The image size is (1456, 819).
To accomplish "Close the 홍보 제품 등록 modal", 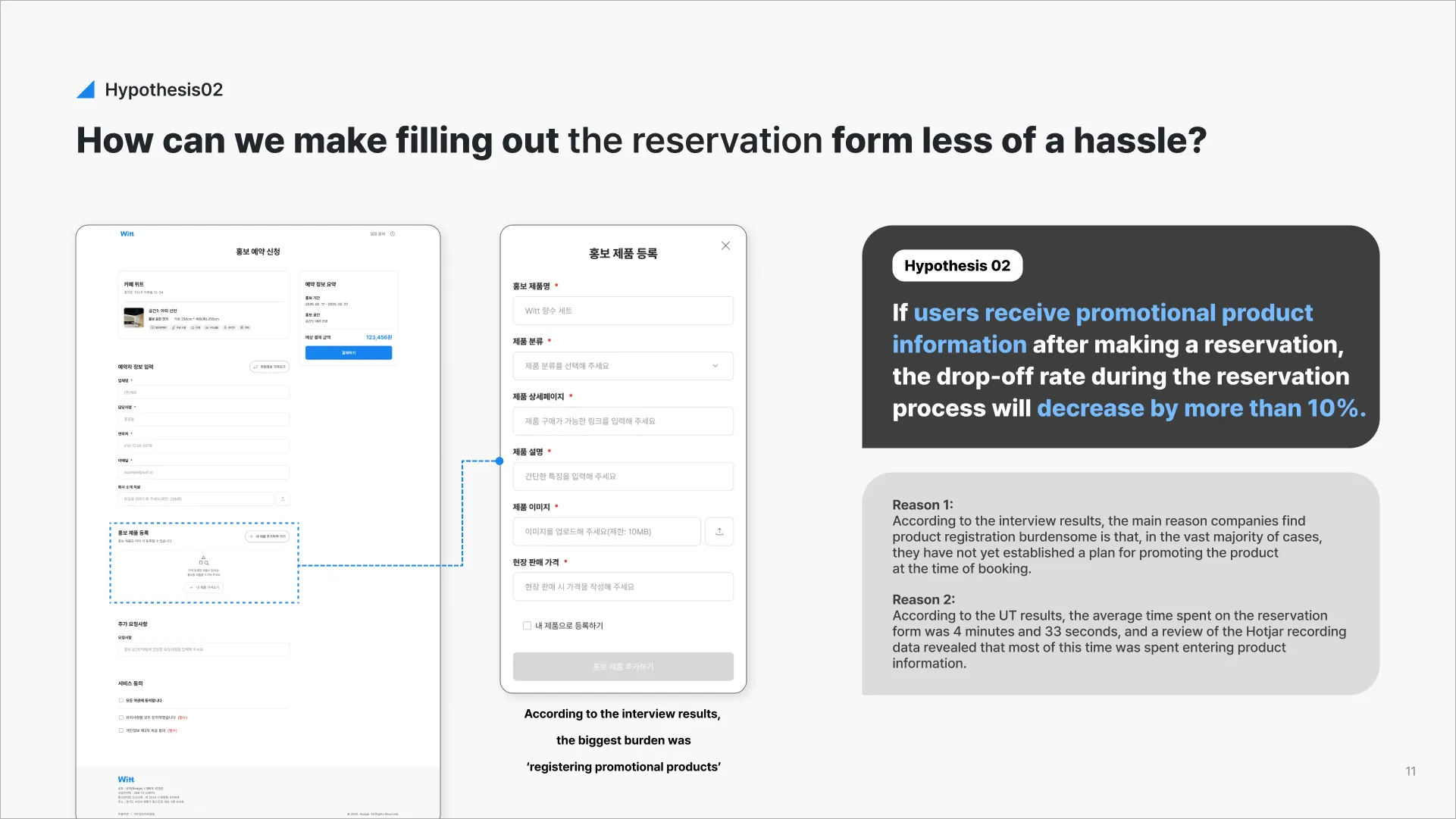I will [725, 245].
